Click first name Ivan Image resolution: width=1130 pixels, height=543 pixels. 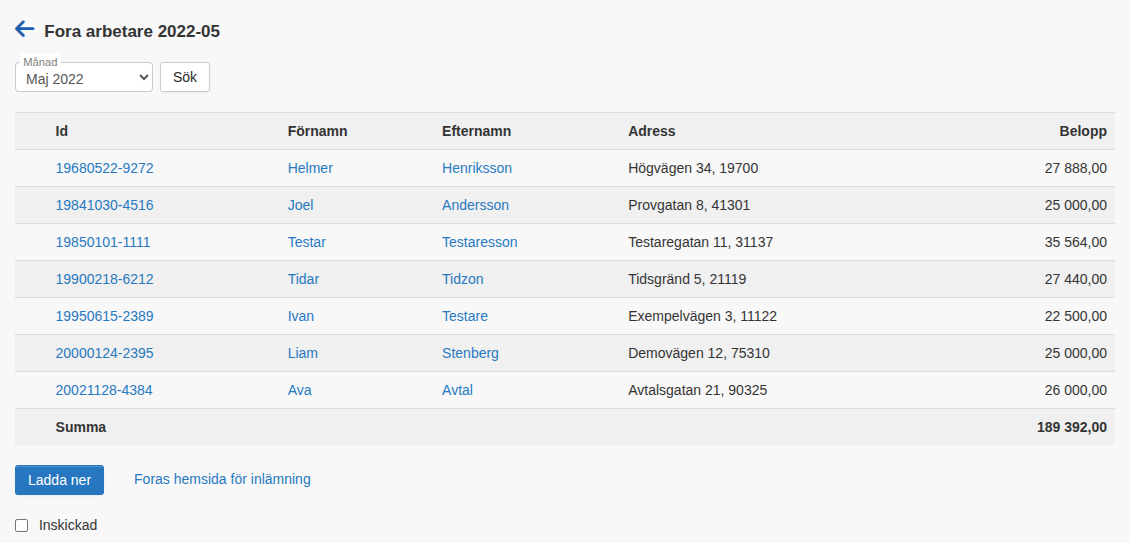[x=301, y=317]
